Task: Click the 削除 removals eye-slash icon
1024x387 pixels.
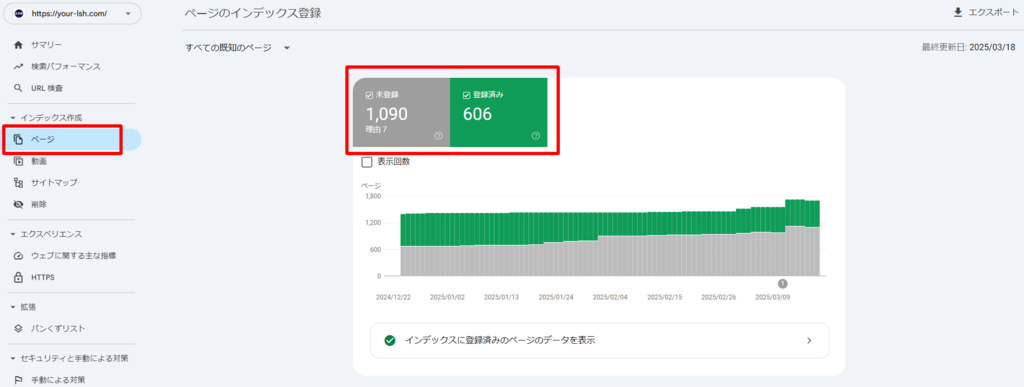Action: (18, 204)
